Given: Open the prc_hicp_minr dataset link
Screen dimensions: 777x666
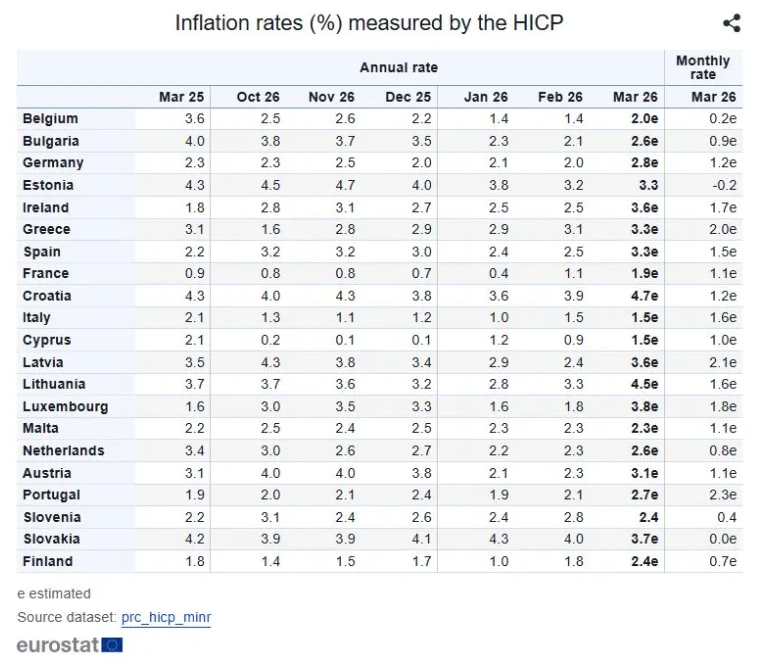Looking at the screenshot, I should pos(166,618).
